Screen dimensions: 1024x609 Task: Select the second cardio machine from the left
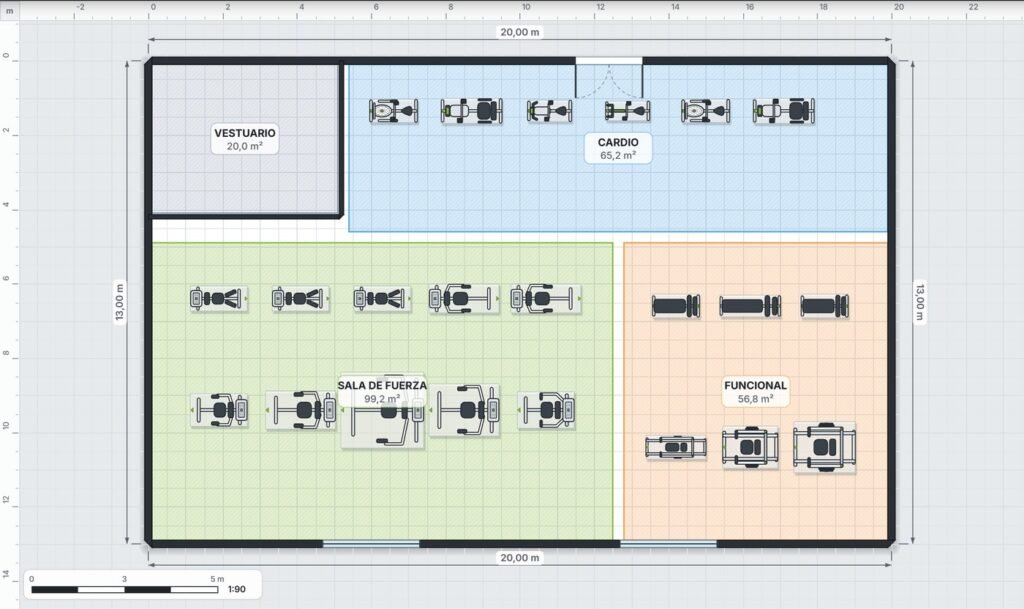point(472,111)
